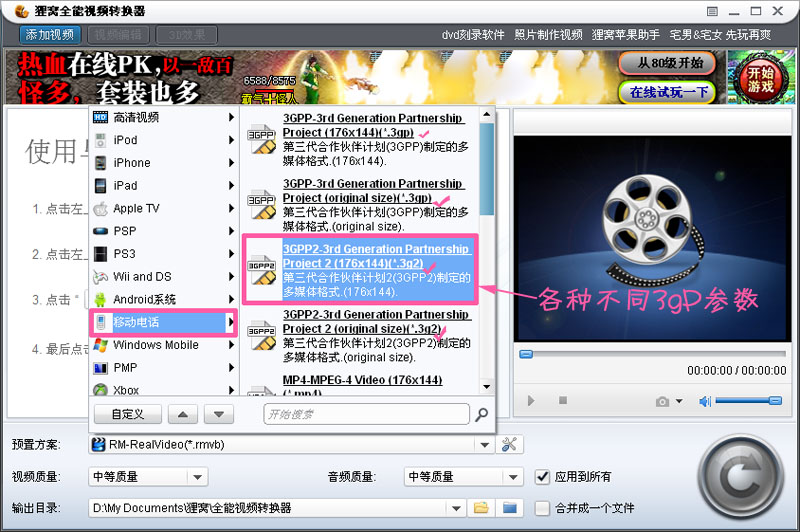This screenshot has height=532, width=800.
Task: Select the 高清视频 category
Action: (x=163, y=117)
